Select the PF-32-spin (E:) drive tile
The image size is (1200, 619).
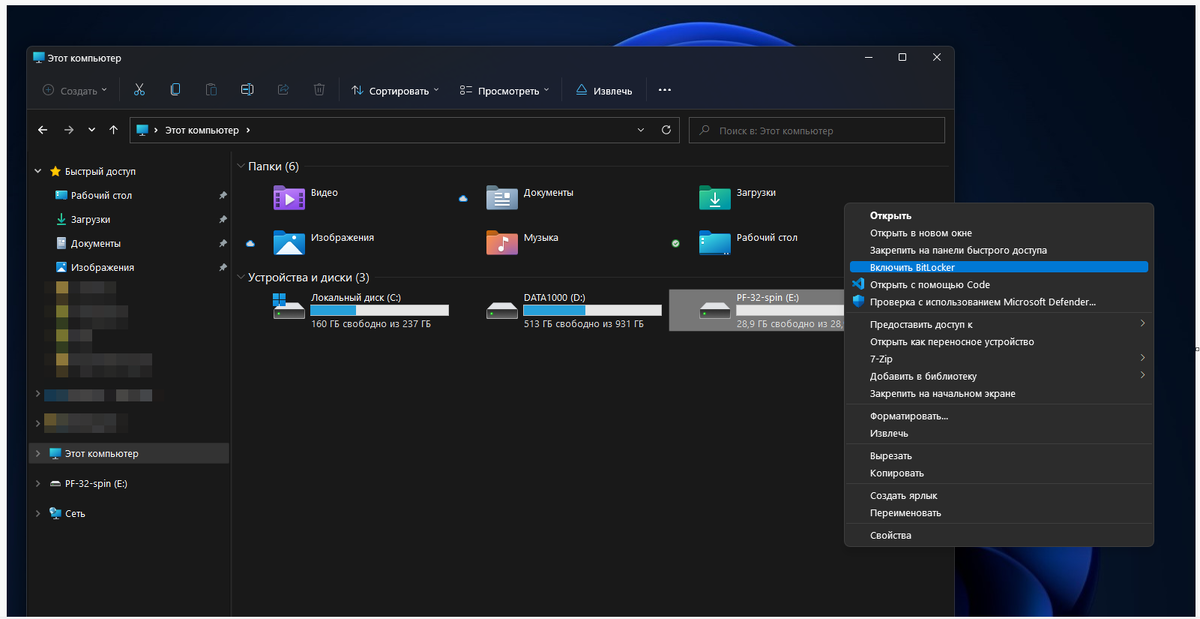pos(757,310)
